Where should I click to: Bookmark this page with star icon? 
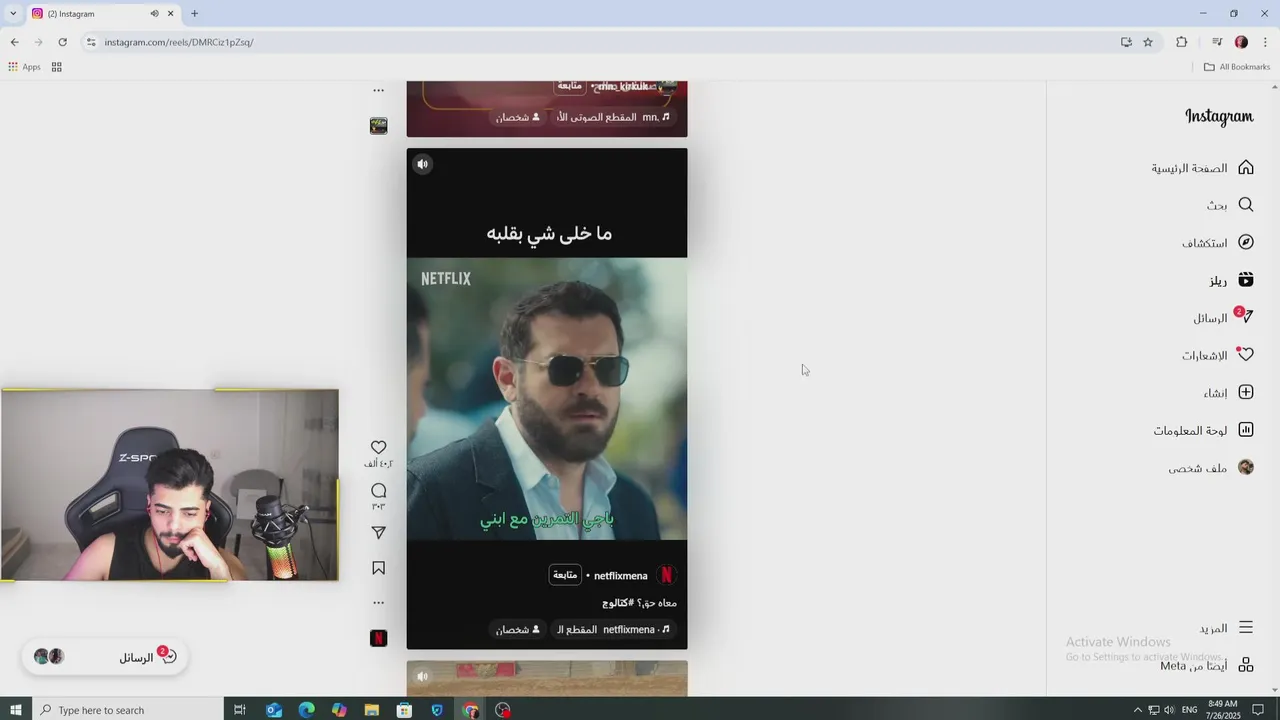pyautogui.click(x=1148, y=42)
